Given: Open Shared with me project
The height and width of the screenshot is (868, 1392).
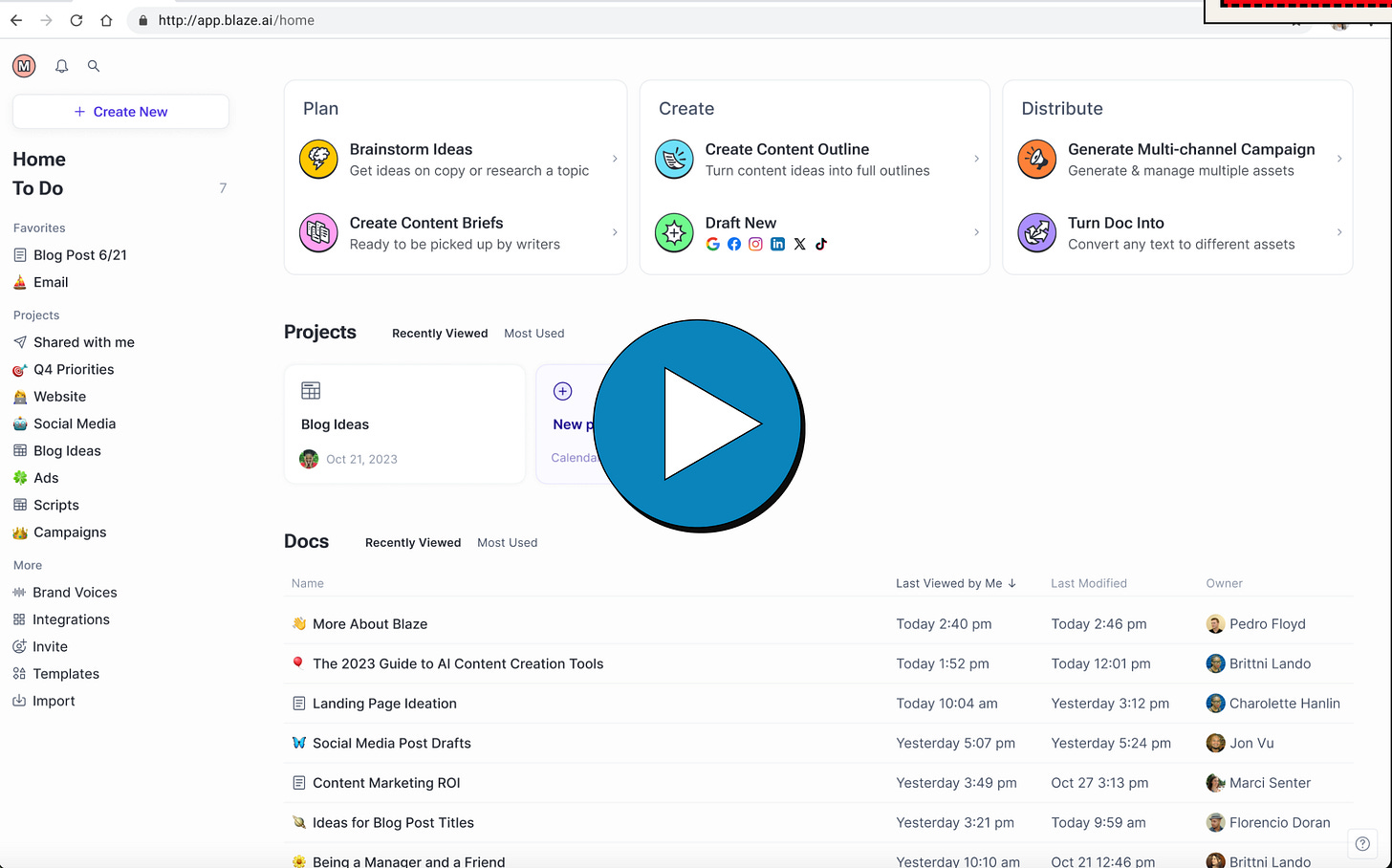Looking at the screenshot, I should click(x=74, y=342).
